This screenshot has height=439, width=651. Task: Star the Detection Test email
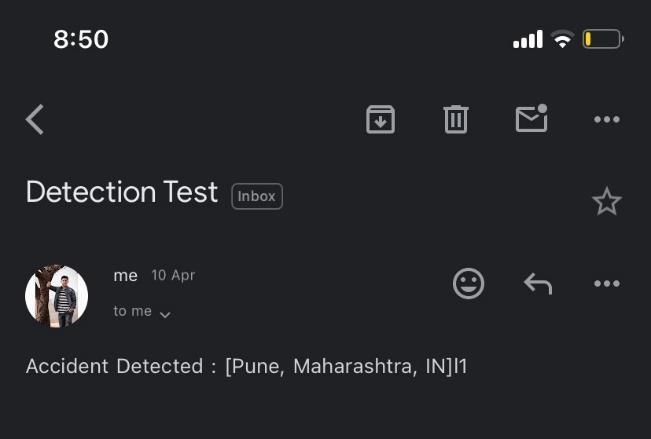click(606, 202)
